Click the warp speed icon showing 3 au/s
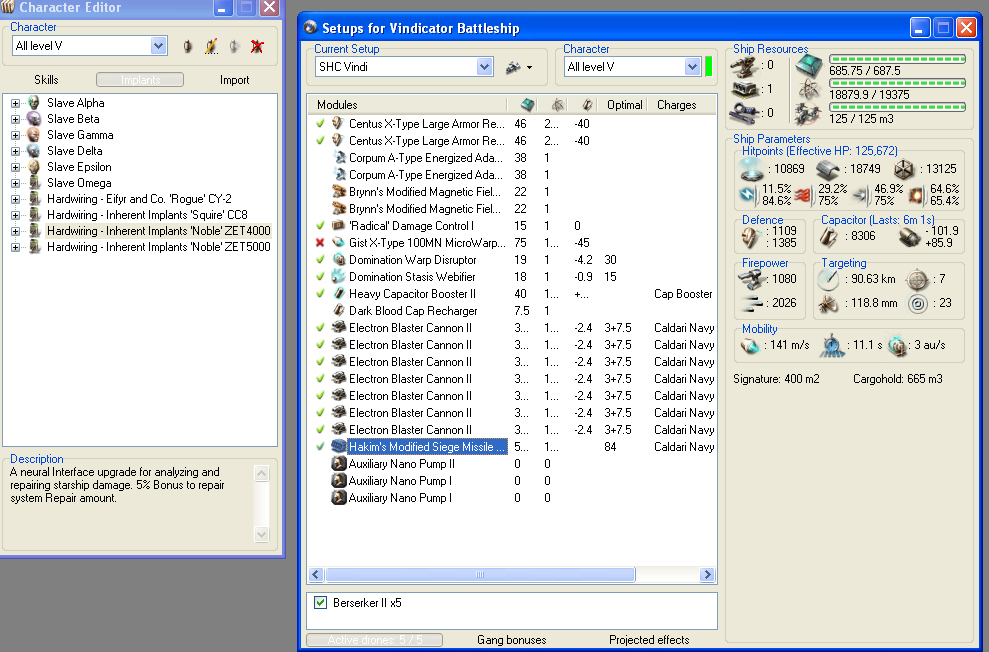 click(898, 346)
